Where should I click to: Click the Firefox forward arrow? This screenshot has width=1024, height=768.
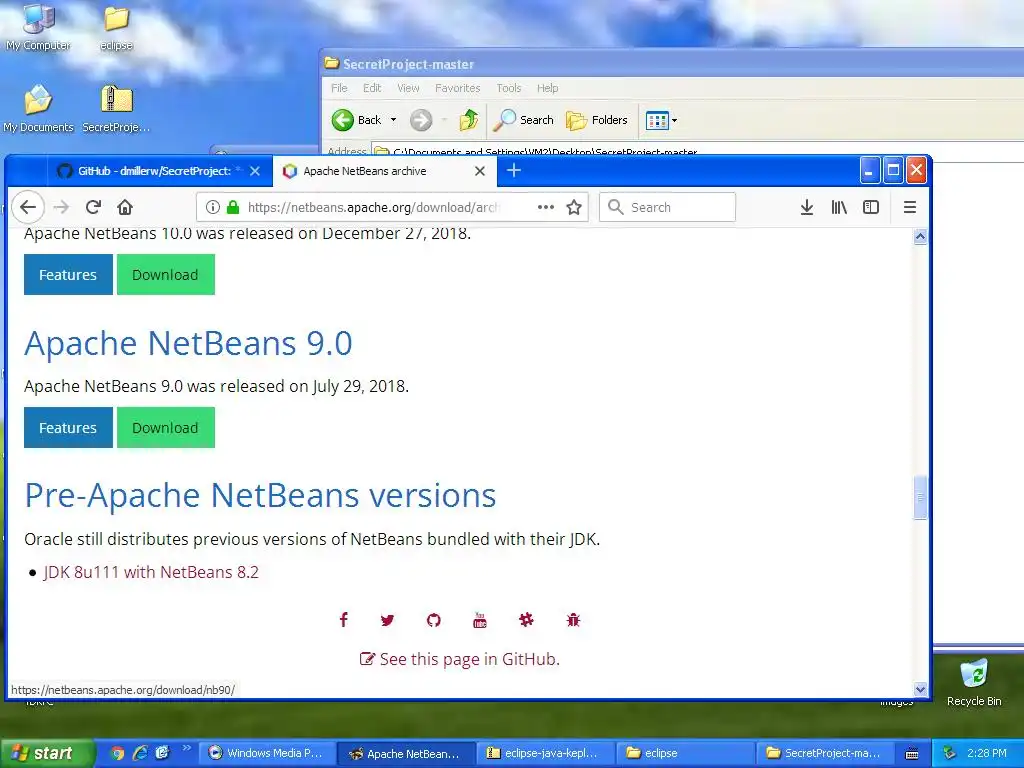pos(61,207)
